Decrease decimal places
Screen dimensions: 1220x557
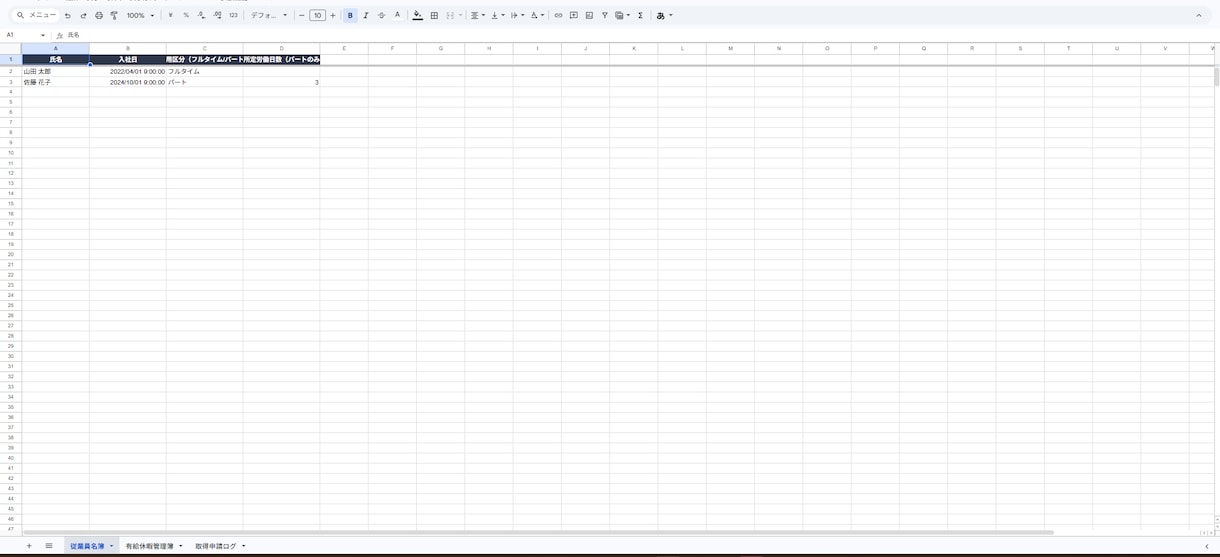pyautogui.click(x=201, y=15)
